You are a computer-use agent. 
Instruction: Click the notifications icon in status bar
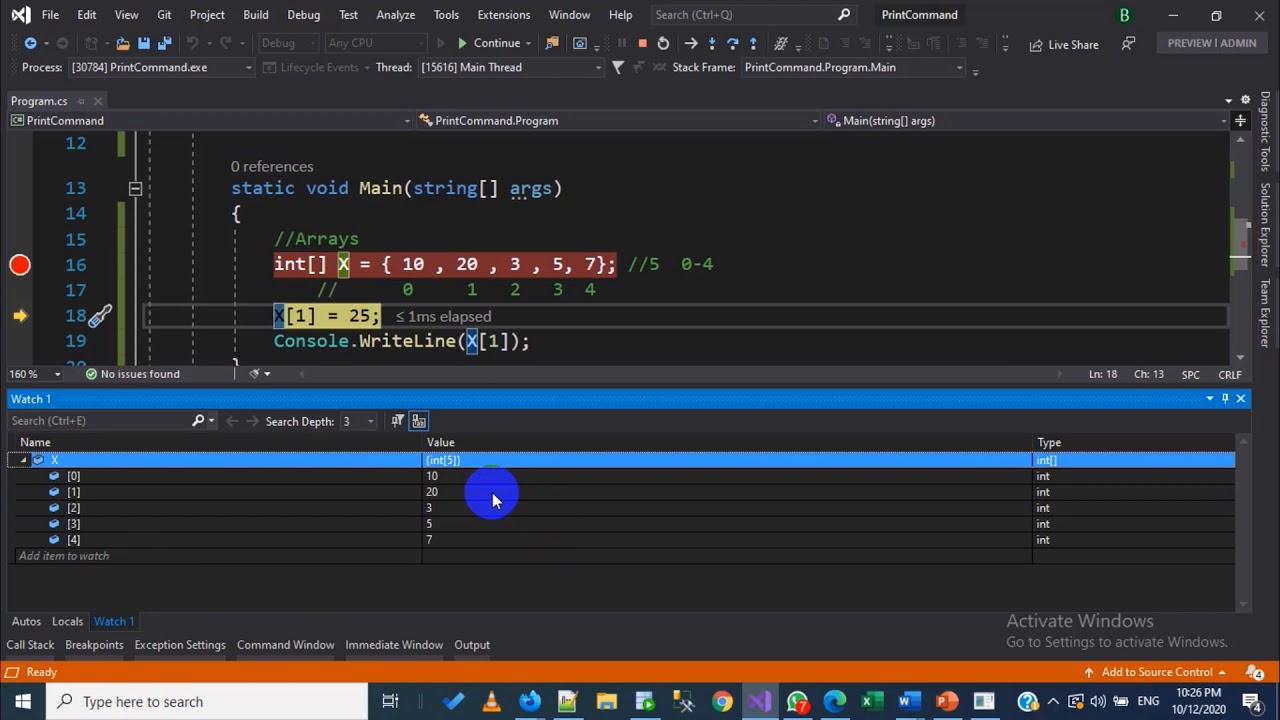click(x=1254, y=672)
